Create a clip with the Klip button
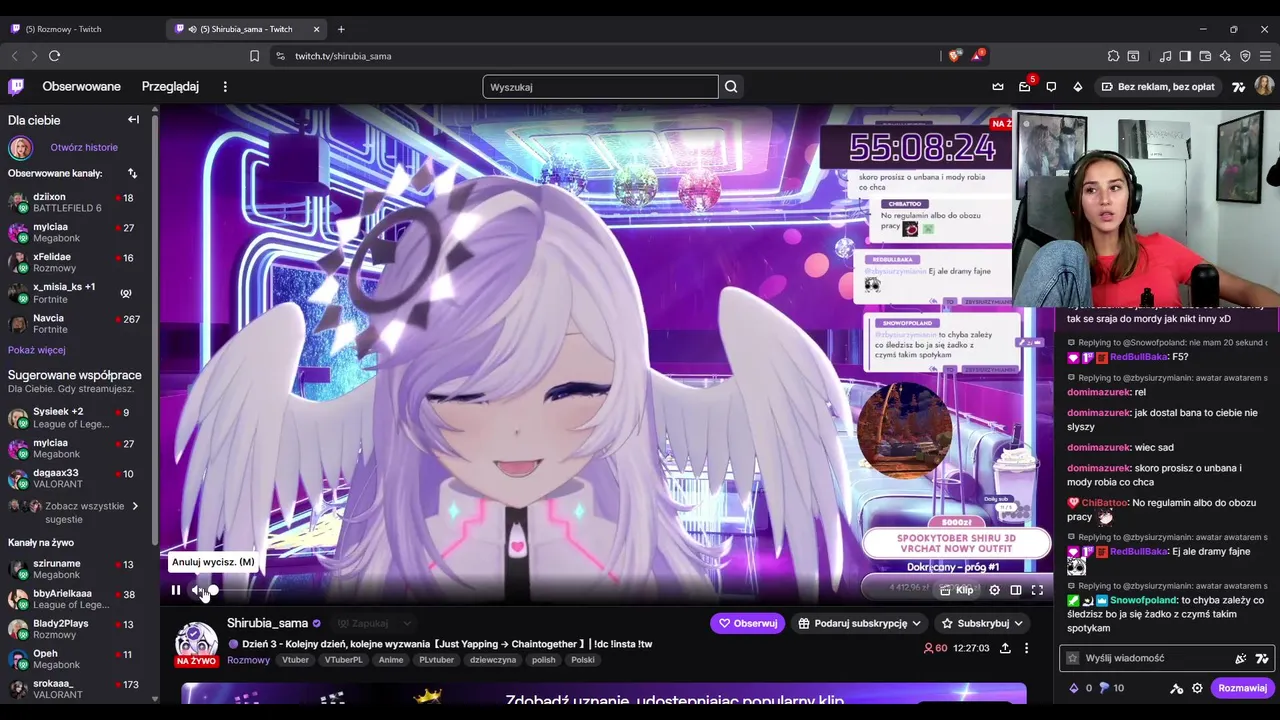 click(x=957, y=590)
